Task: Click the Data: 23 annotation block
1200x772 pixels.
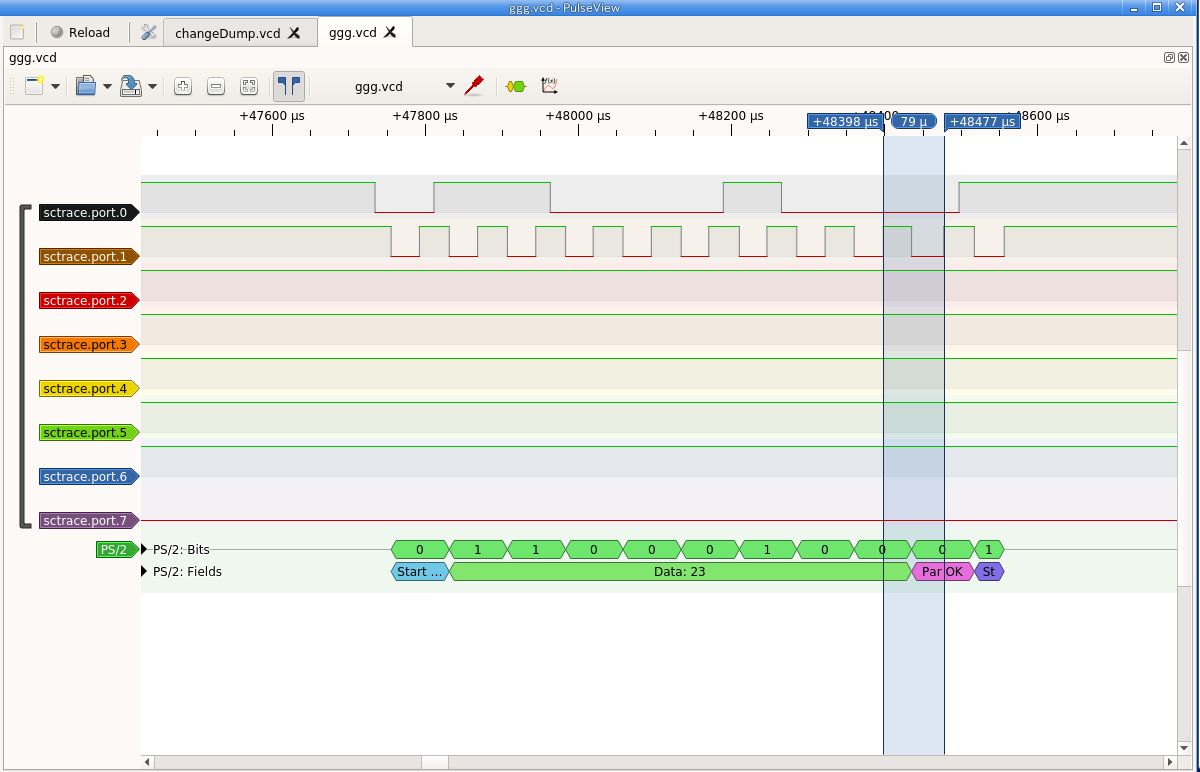Action: click(680, 571)
